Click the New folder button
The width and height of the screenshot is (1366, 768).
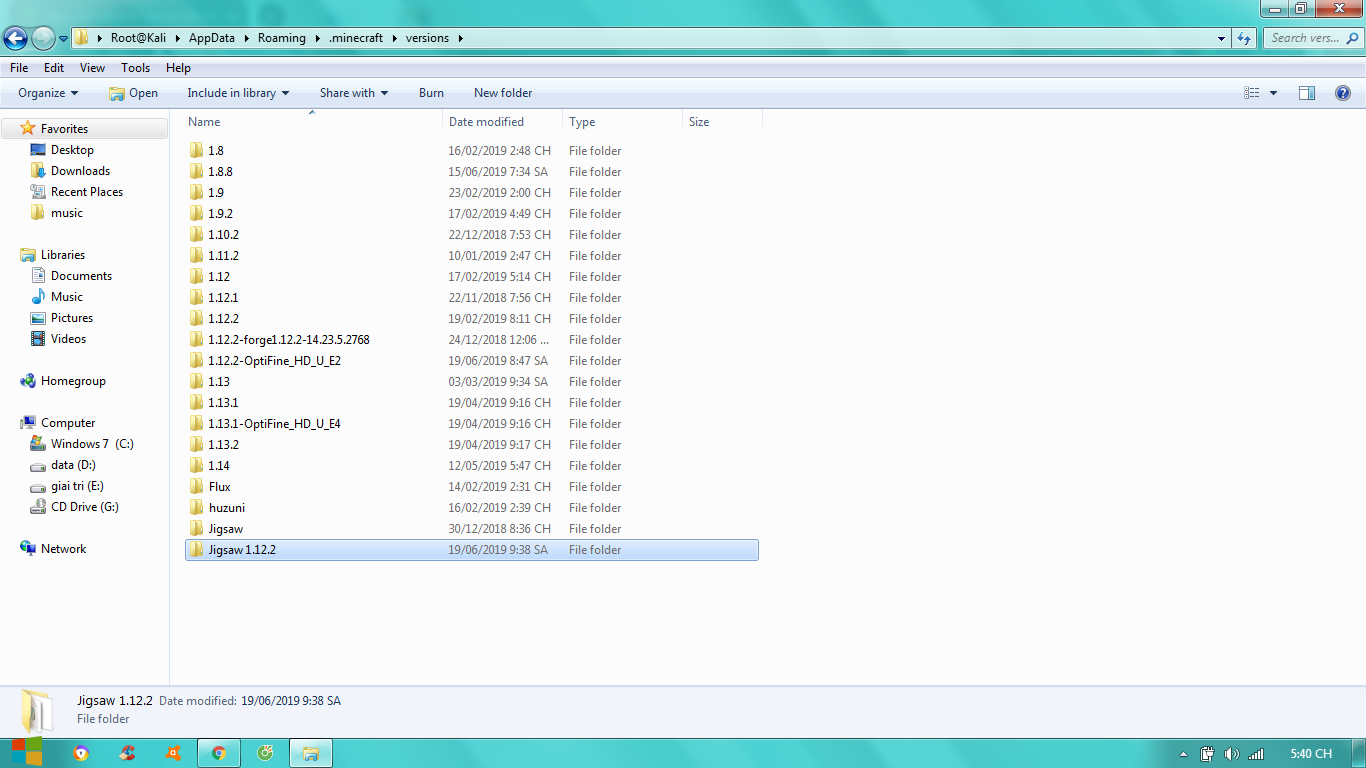503,93
